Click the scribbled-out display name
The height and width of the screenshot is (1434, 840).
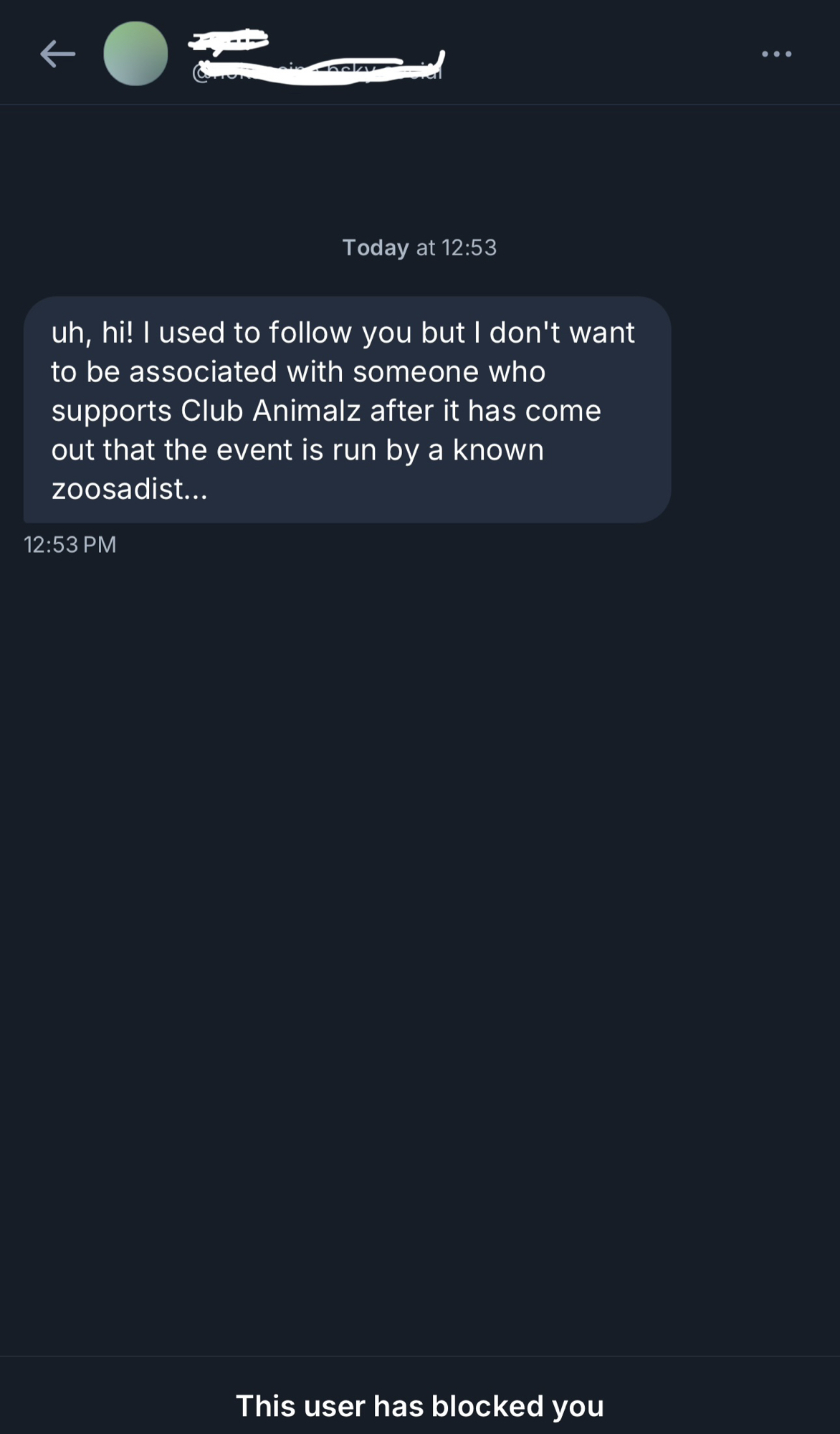(228, 39)
